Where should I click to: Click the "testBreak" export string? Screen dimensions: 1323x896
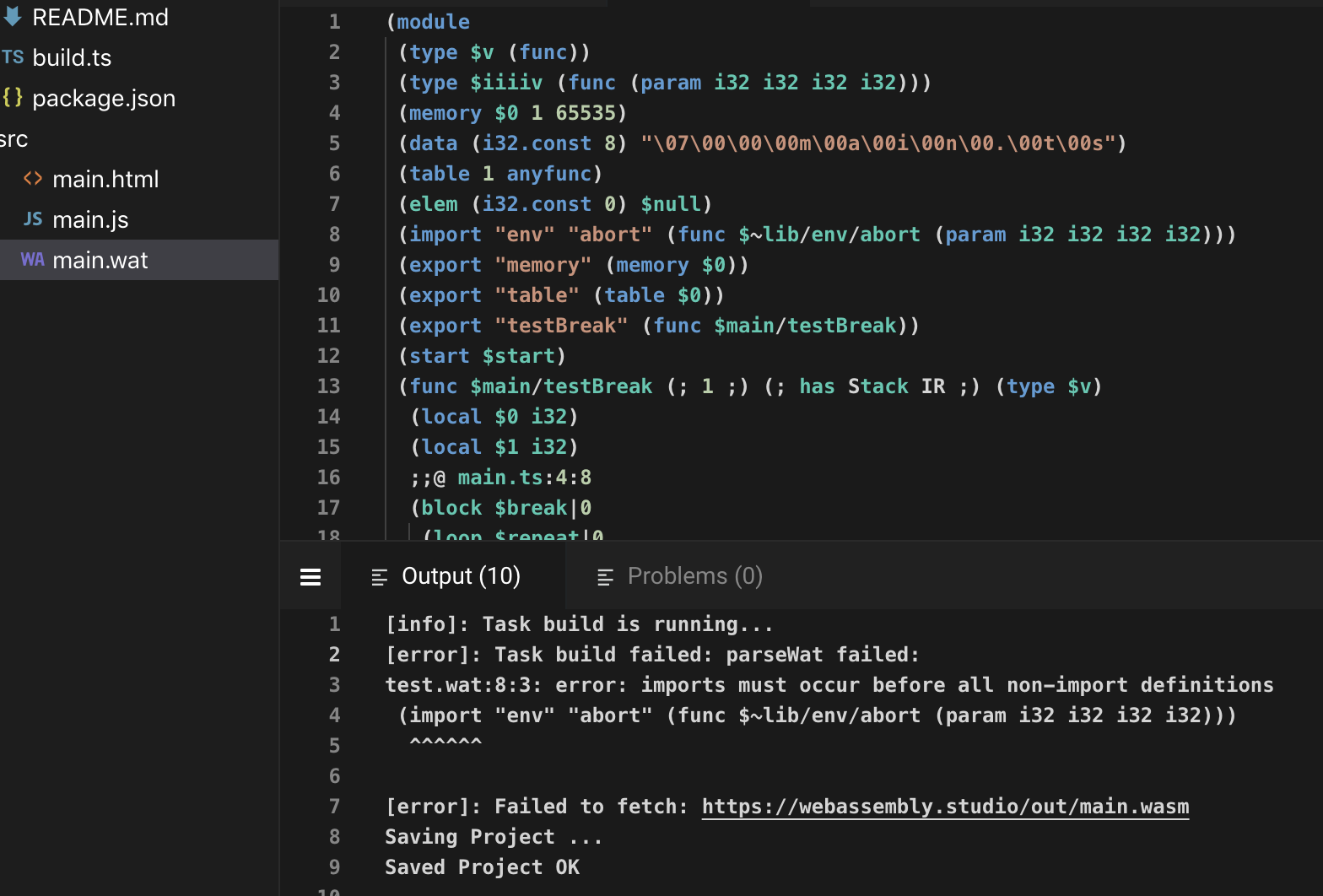point(561,326)
